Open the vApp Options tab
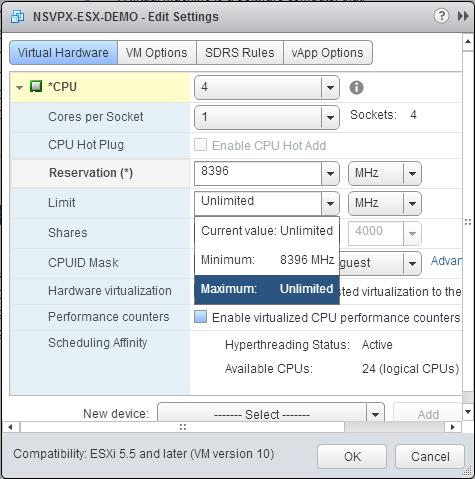Image resolution: width=475 pixels, height=479 pixels. [328, 53]
